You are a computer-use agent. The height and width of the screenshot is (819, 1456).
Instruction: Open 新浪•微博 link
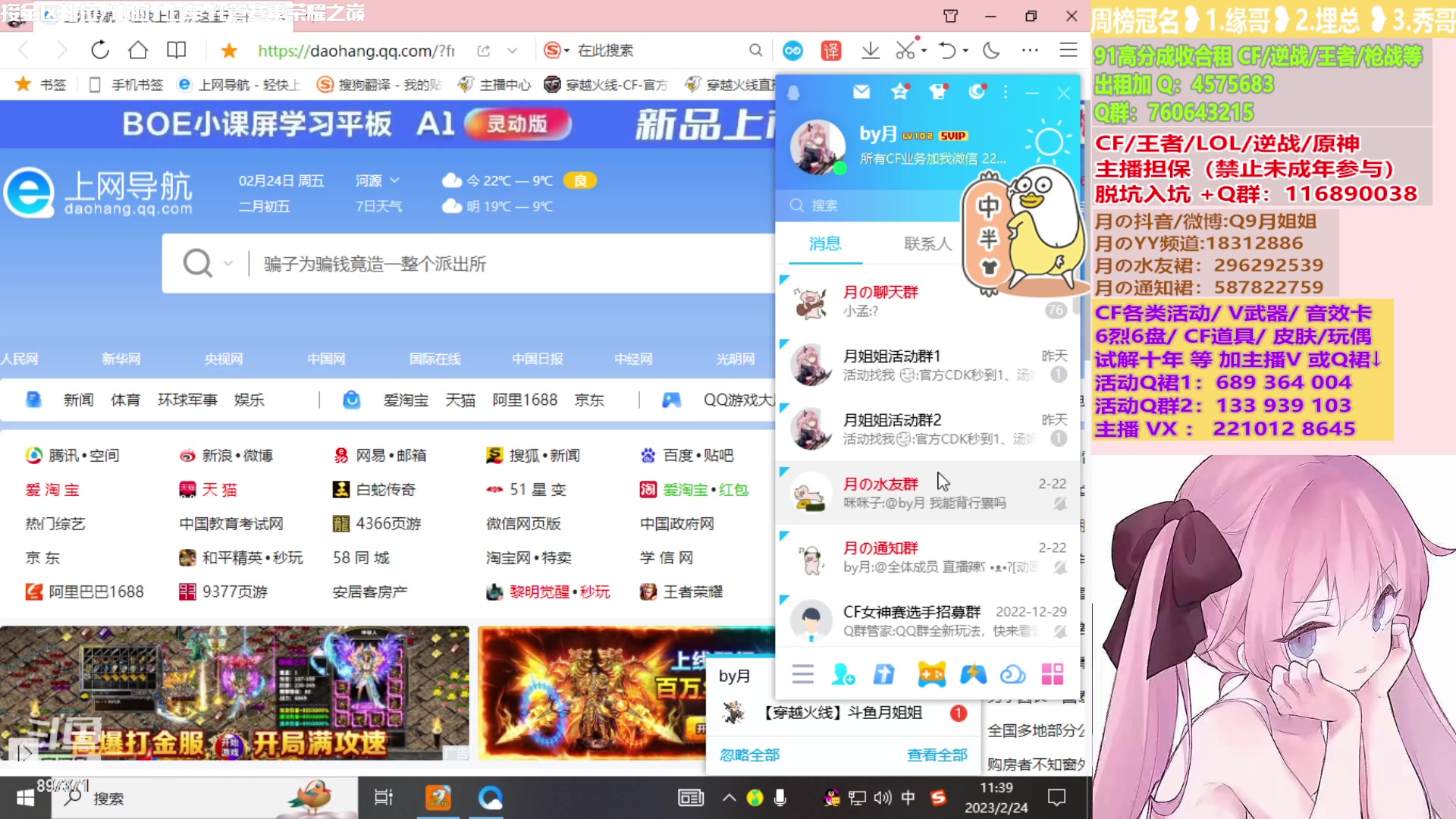click(x=226, y=455)
